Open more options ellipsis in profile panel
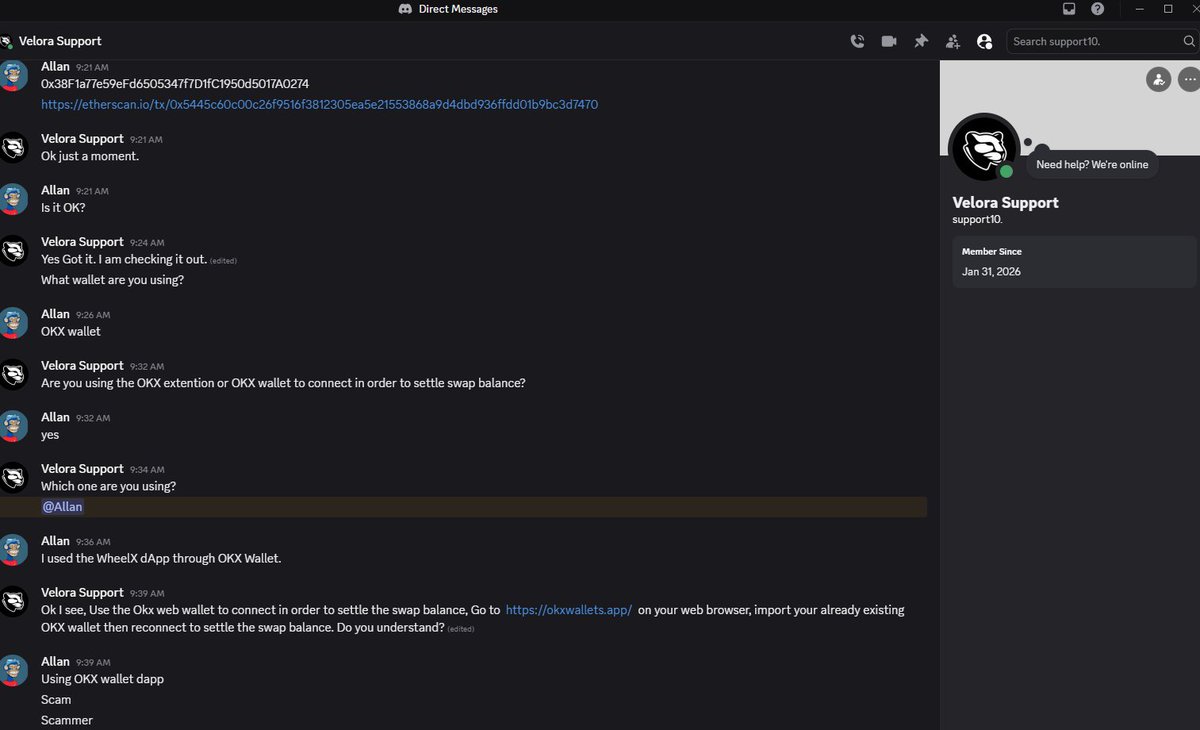The image size is (1200, 730). click(1189, 79)
